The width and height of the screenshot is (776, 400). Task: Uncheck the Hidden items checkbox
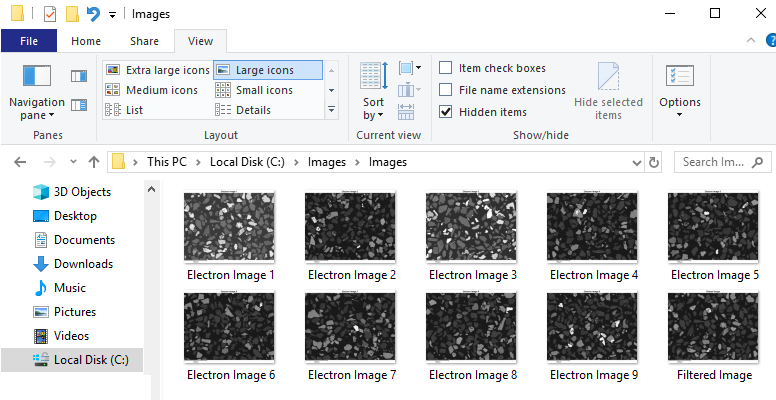pos(446,112)
